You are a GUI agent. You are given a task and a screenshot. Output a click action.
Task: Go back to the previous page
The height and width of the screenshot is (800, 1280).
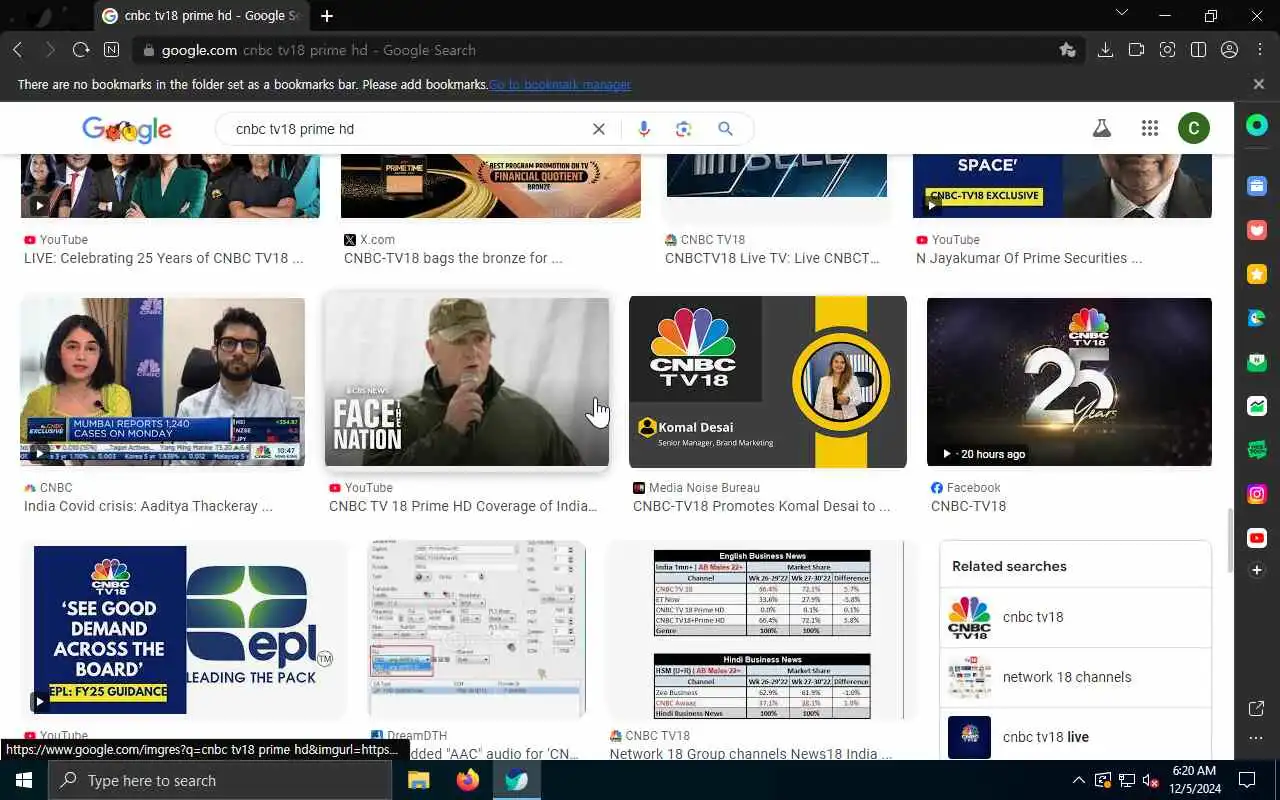[18, 50]
